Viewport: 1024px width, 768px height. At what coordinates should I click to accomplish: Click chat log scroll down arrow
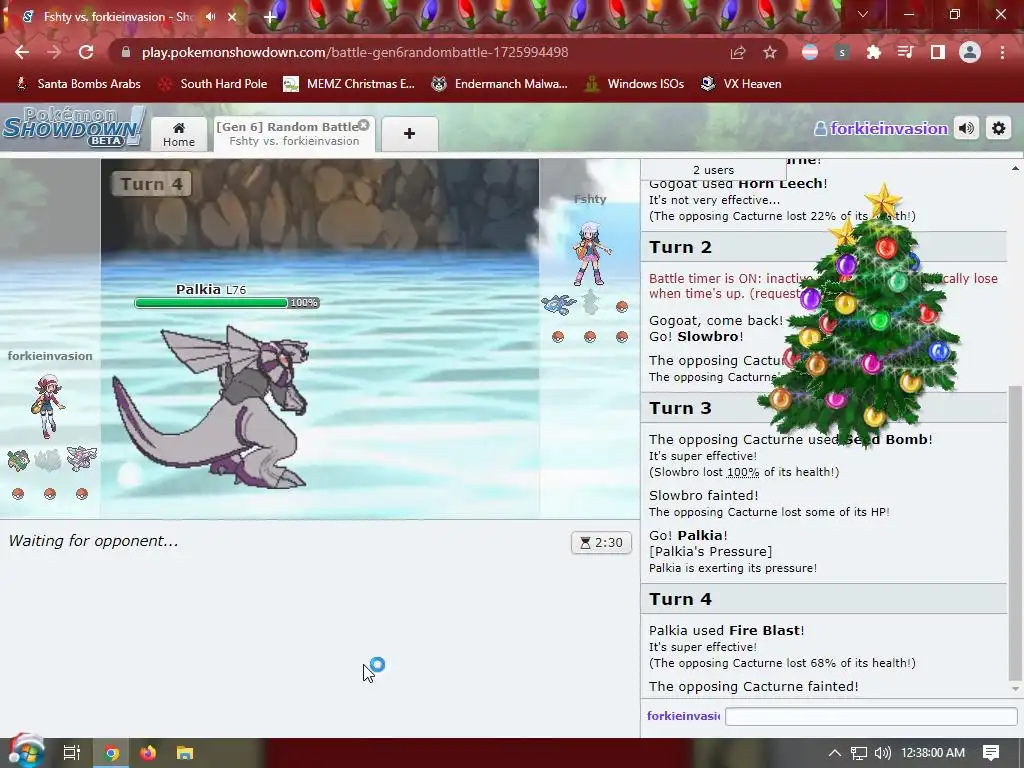[1015, 688]
